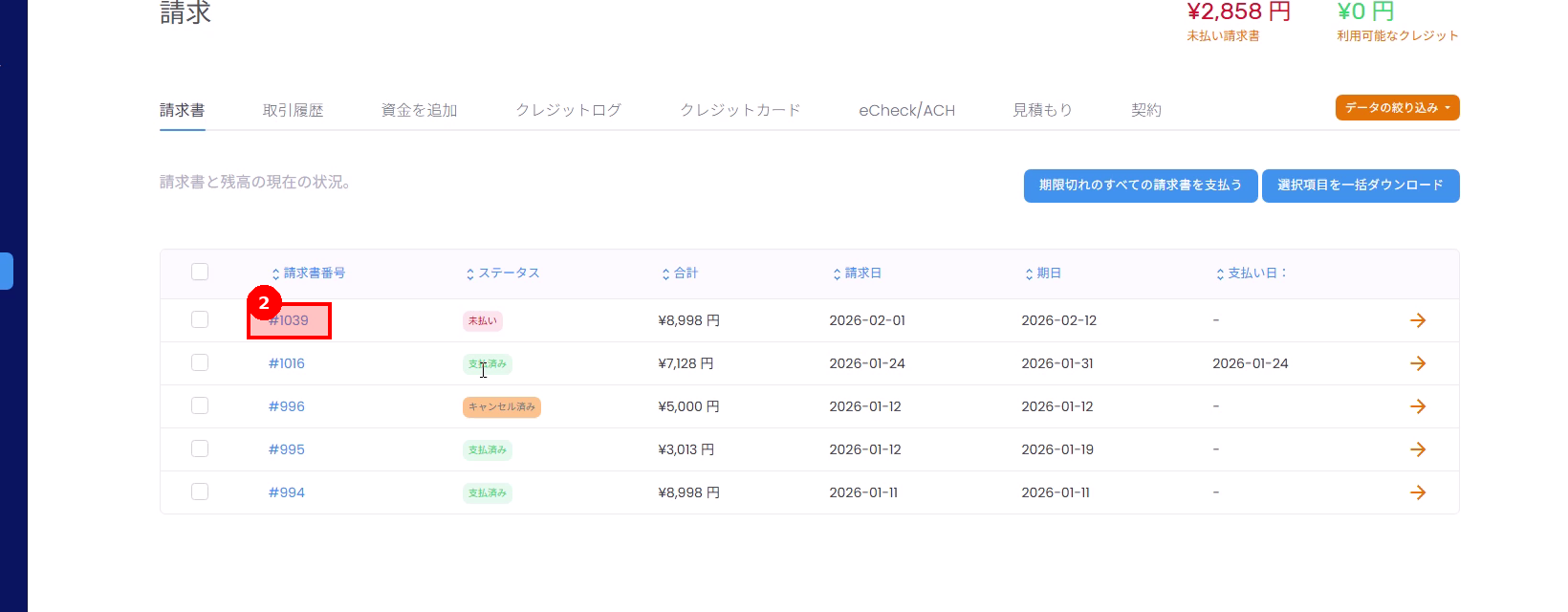This screenshot has height=612, width=1568.
Task: Open invoice #996 via its arrow icon
Action: click(x=1418, y=406)
